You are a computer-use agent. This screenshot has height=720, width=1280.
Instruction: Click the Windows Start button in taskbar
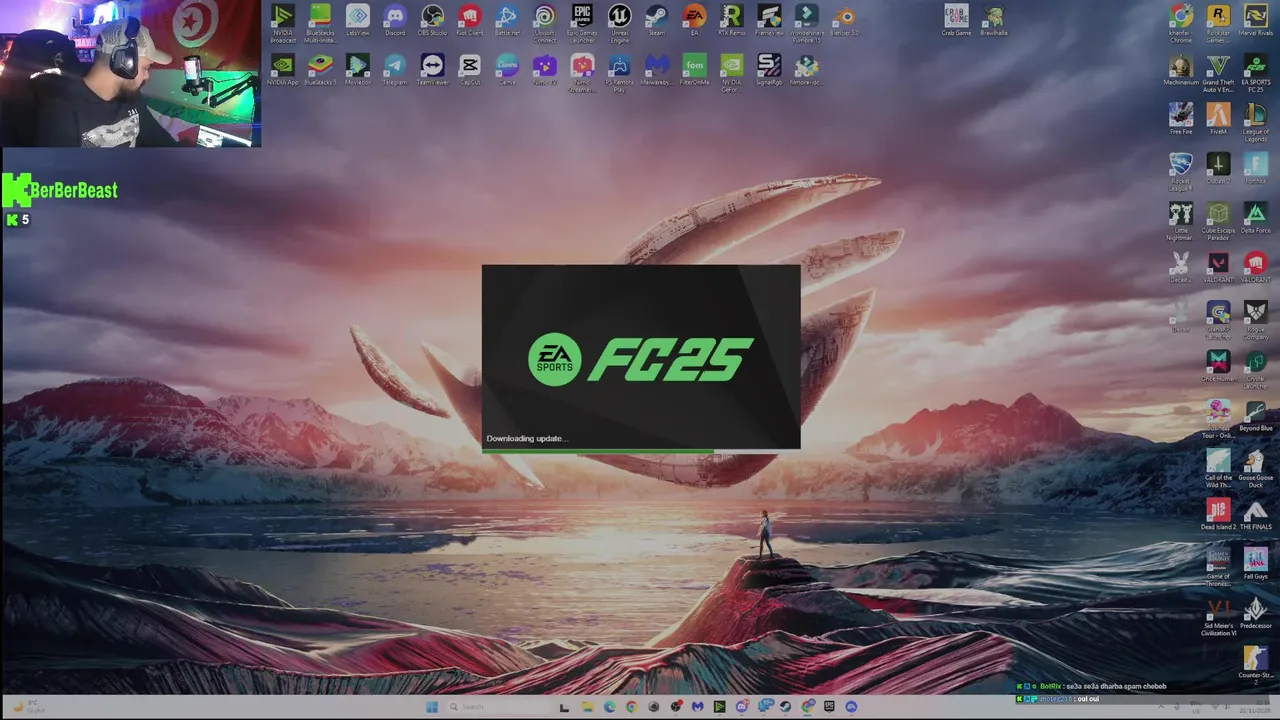click(x=431, y=706)
